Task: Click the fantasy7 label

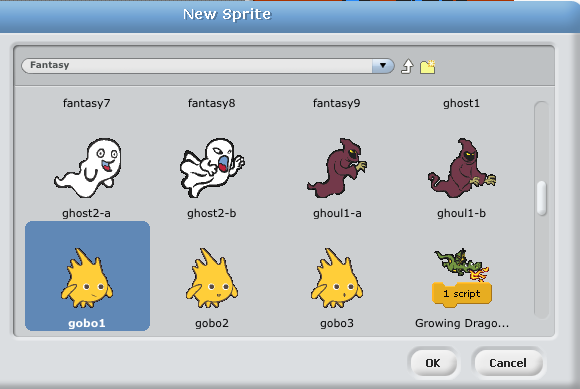Action: 87,103
